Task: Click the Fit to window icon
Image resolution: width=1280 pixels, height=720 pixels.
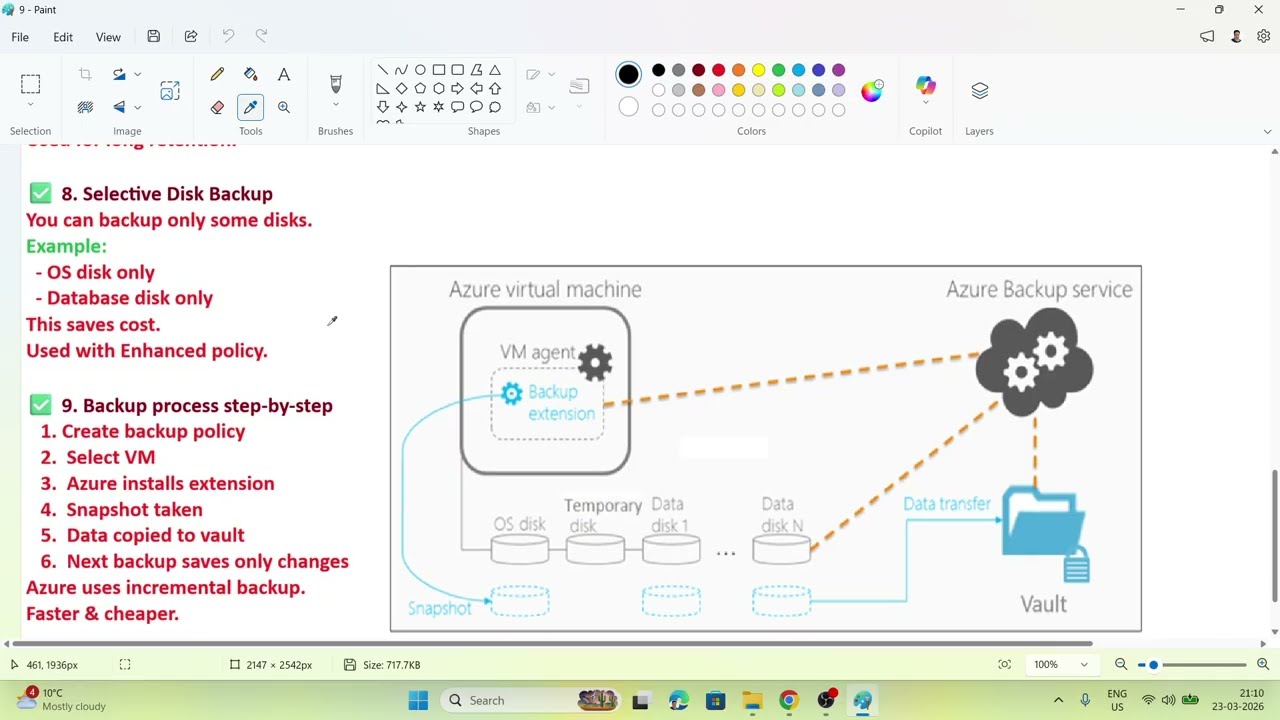Action: (x=1004, y=665)
